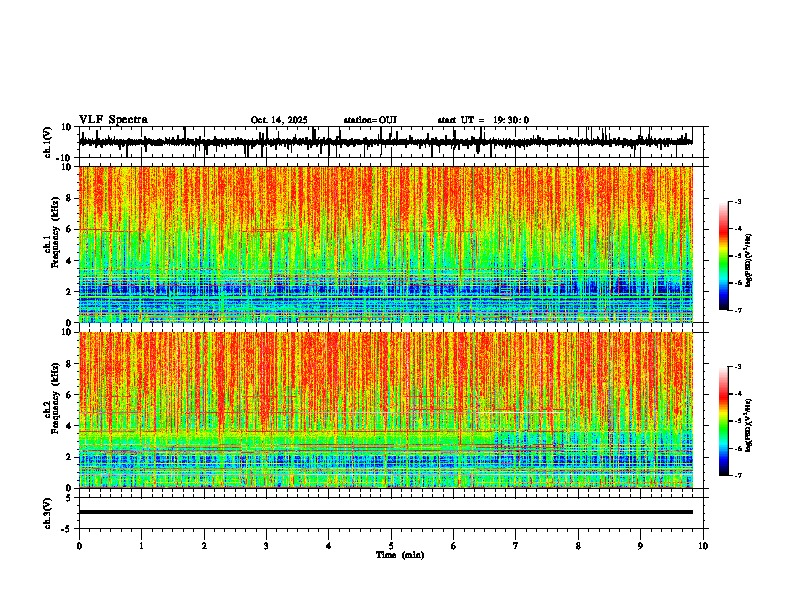Viewport: 792px width, 612px height.
Task: Click the "6" kHz tick on ch.2 spectrogram
Action: pos(71,395)
